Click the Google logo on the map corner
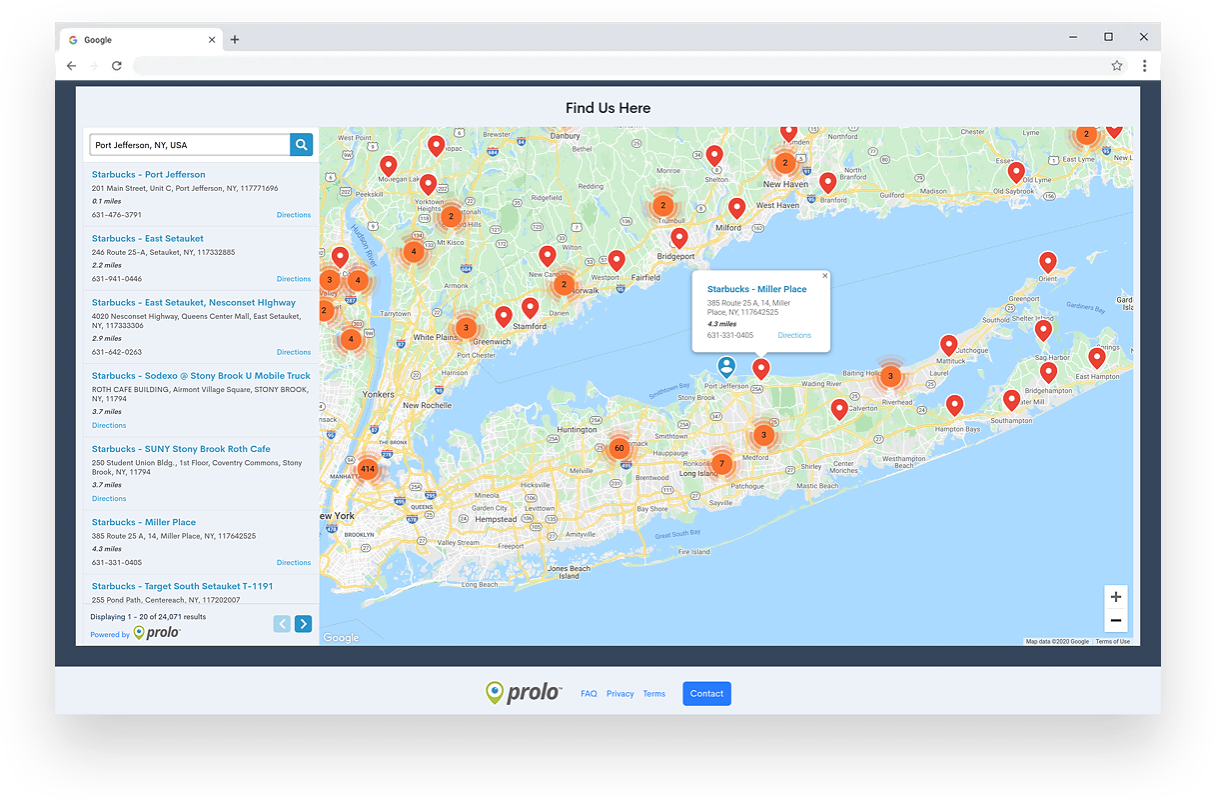 pos(340,637)
